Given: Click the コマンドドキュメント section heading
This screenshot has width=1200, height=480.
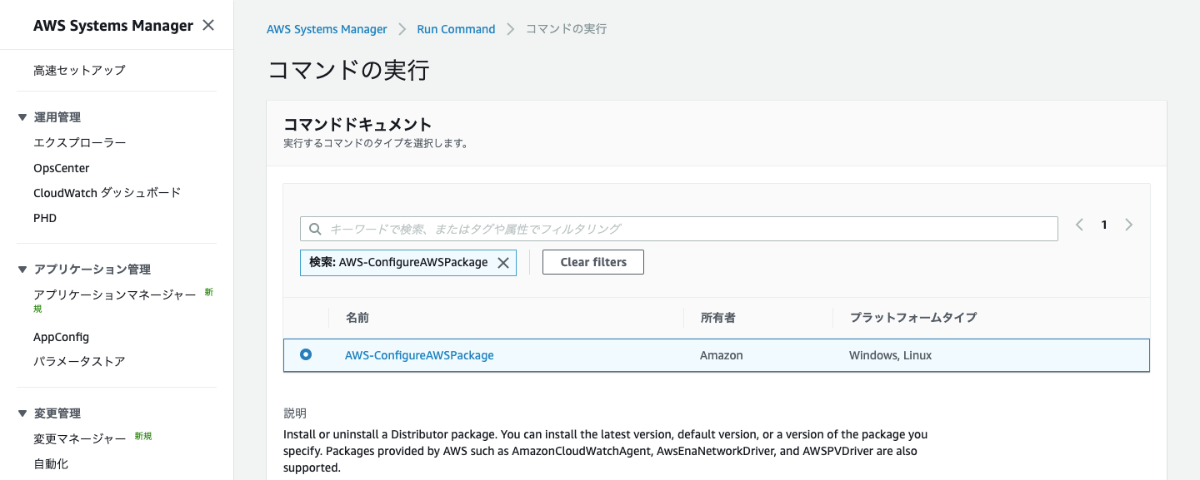Looking at the screenshot, I should pos(358,124).
